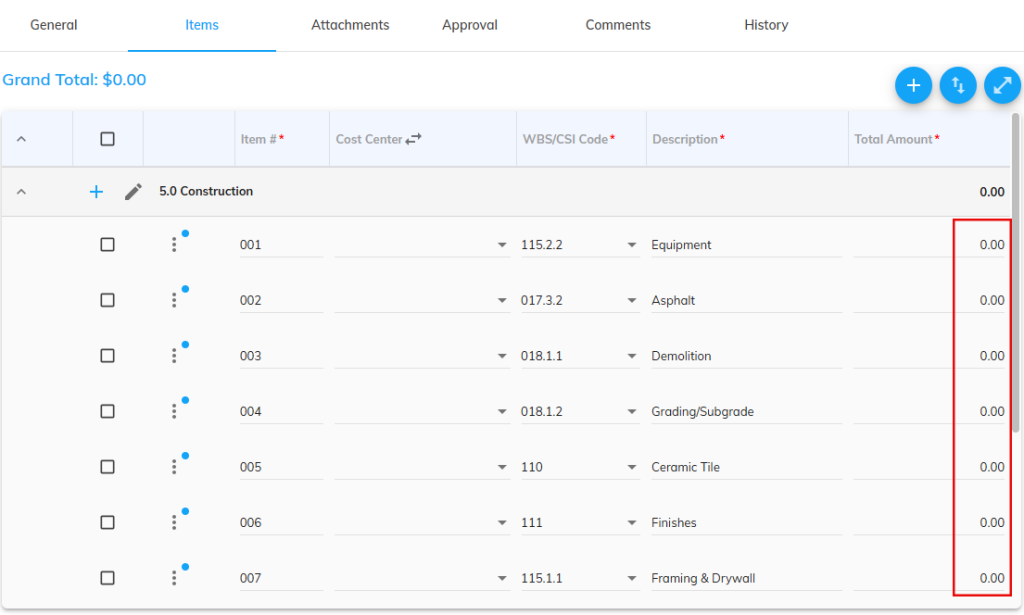Click the Demolition description field

point(746,356)
